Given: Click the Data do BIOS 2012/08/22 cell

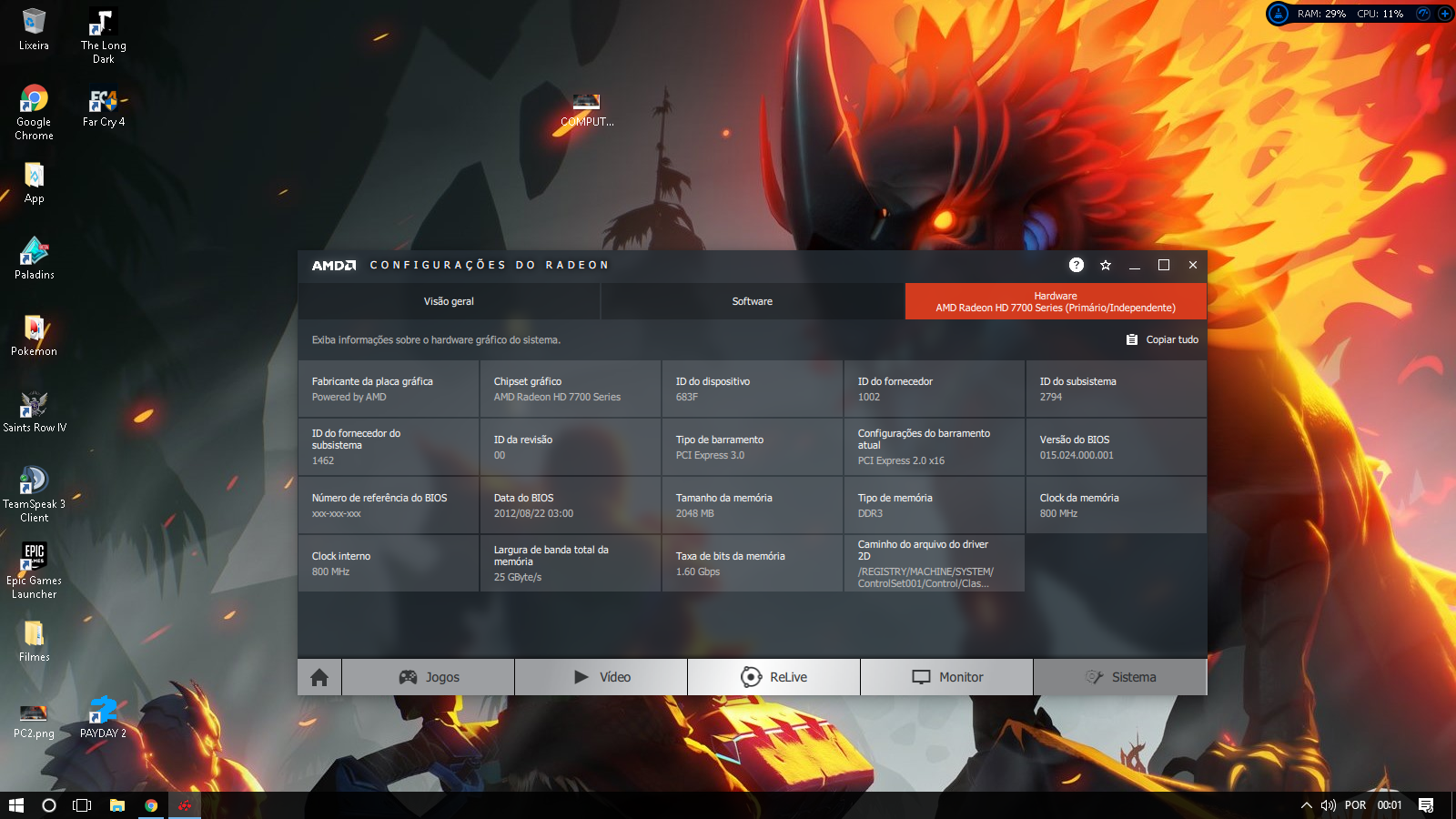Looking at the screenshot, I should click(x=571, y=505).
